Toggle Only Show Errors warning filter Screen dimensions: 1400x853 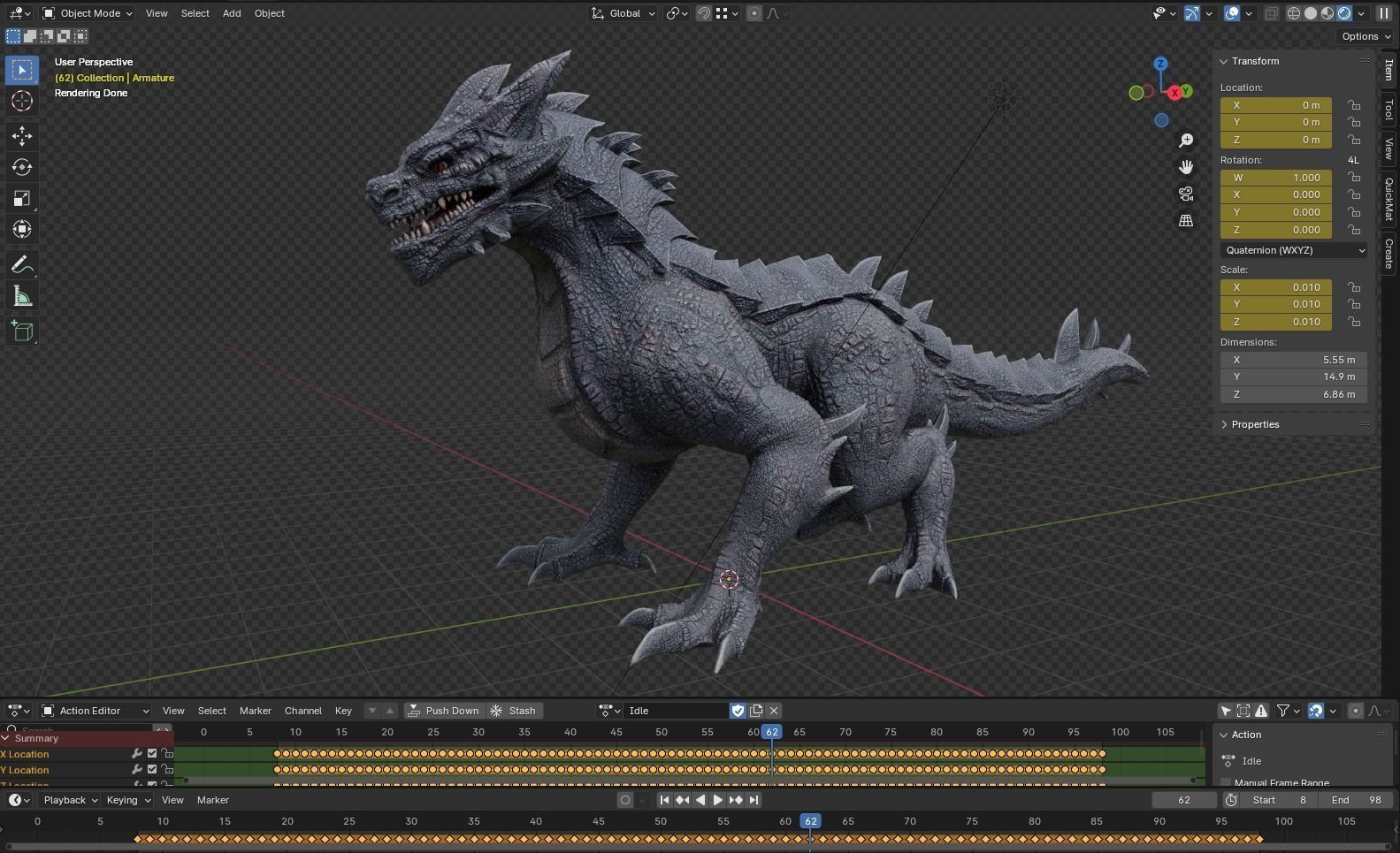1261,711
